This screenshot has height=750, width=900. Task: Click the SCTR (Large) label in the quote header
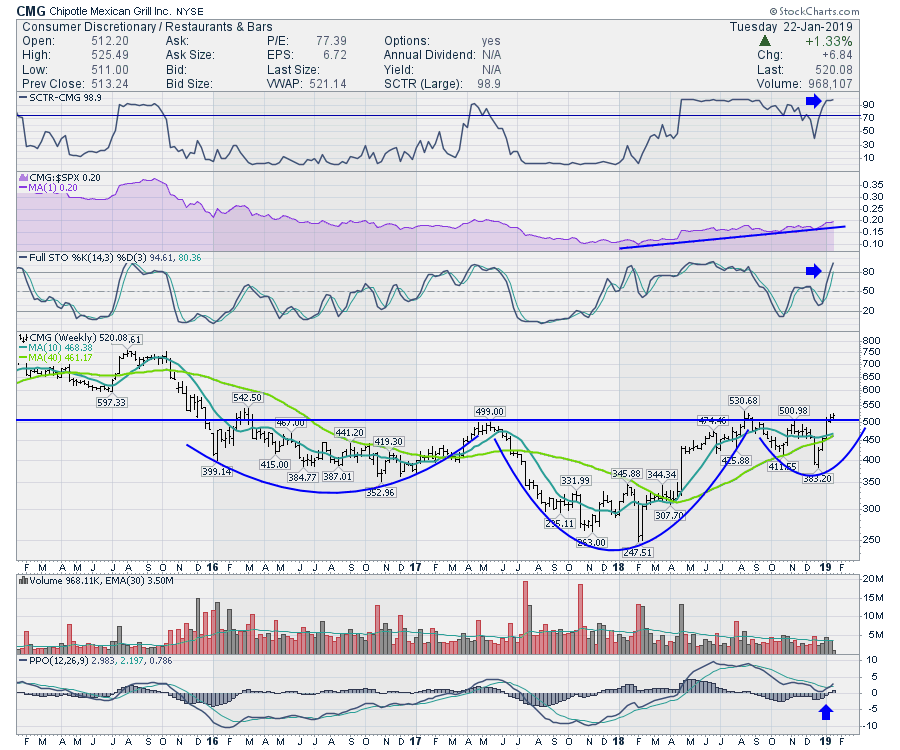tap(424, 84)
